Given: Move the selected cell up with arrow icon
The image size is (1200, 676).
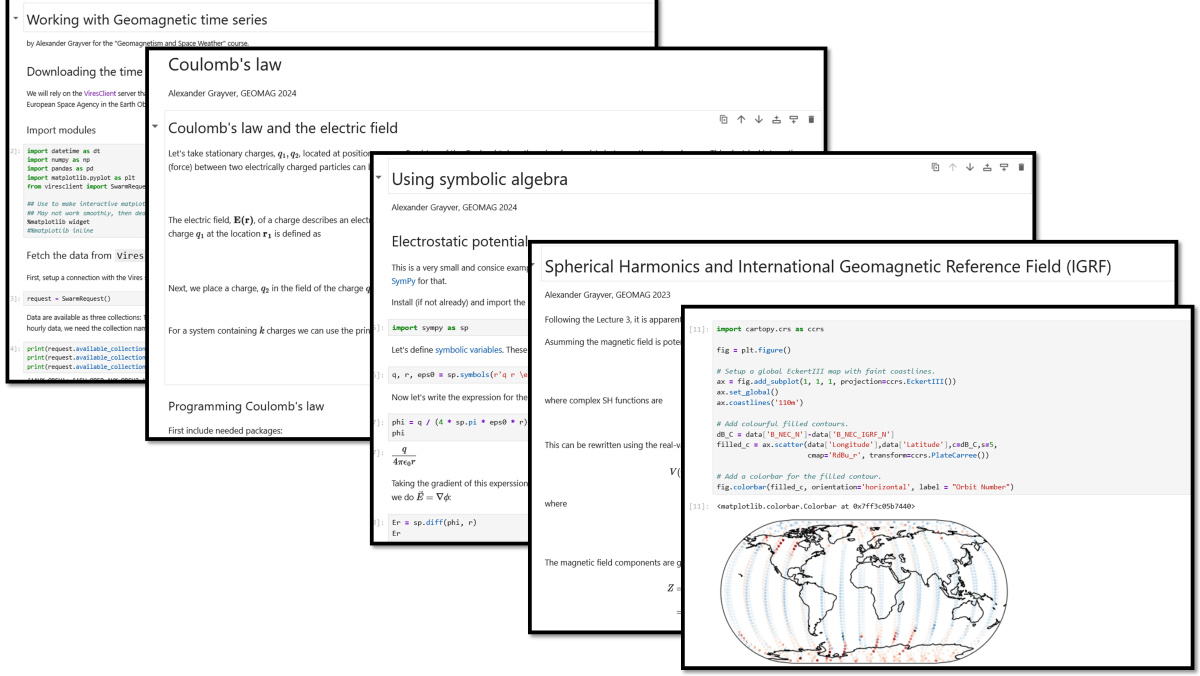Looking at the screenshot, I should coord(741,120).
